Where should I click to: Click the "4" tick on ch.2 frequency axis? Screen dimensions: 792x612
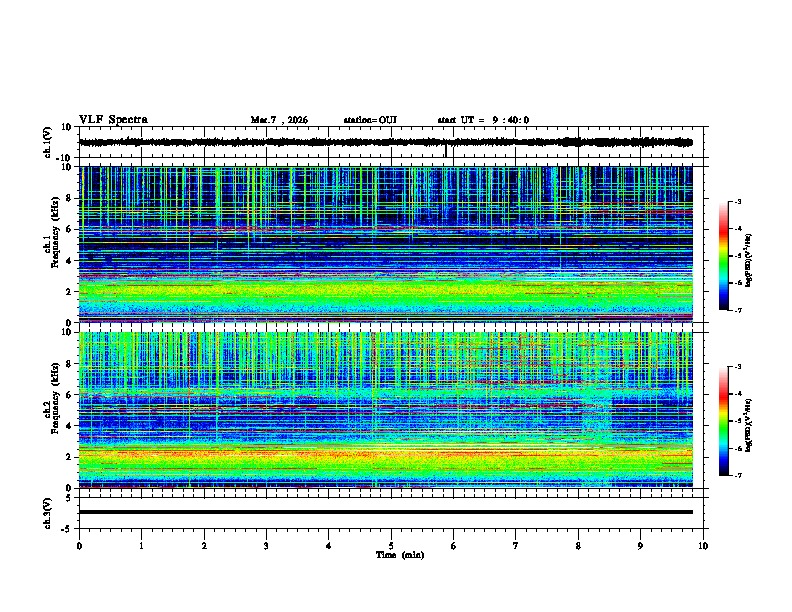[x=69, y=426]
